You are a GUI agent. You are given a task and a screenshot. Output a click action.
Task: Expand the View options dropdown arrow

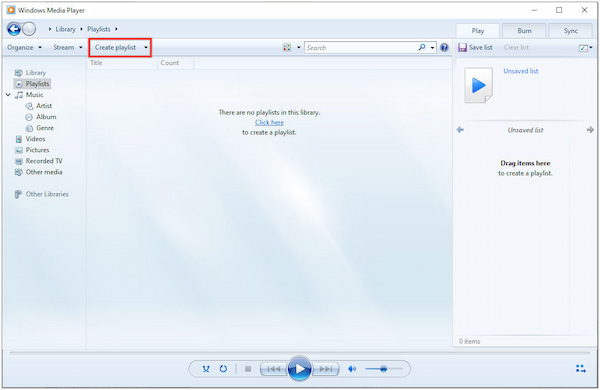[x=299, y=47]
